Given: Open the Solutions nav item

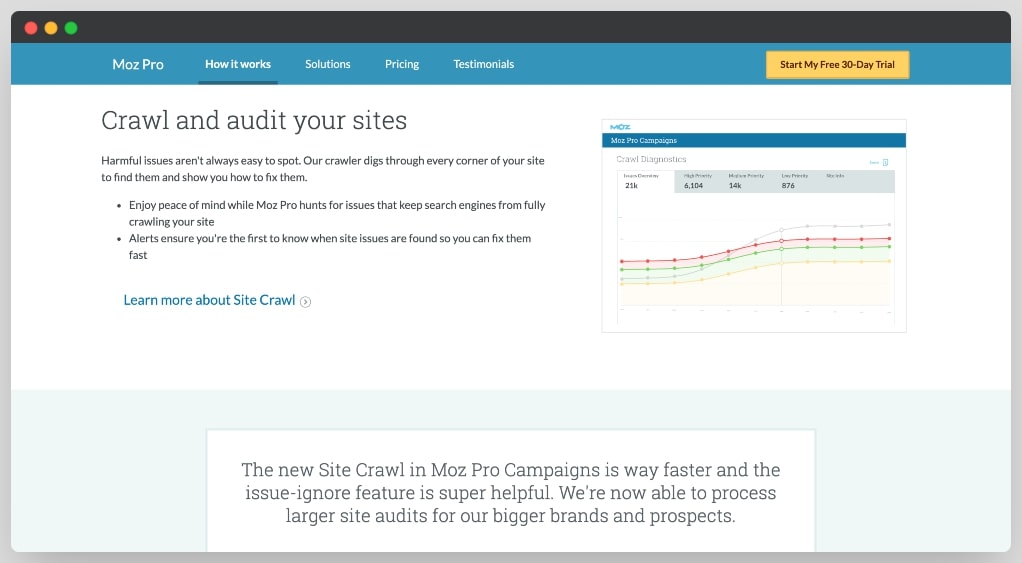Looking at the screenshot, I should [328, 64].
